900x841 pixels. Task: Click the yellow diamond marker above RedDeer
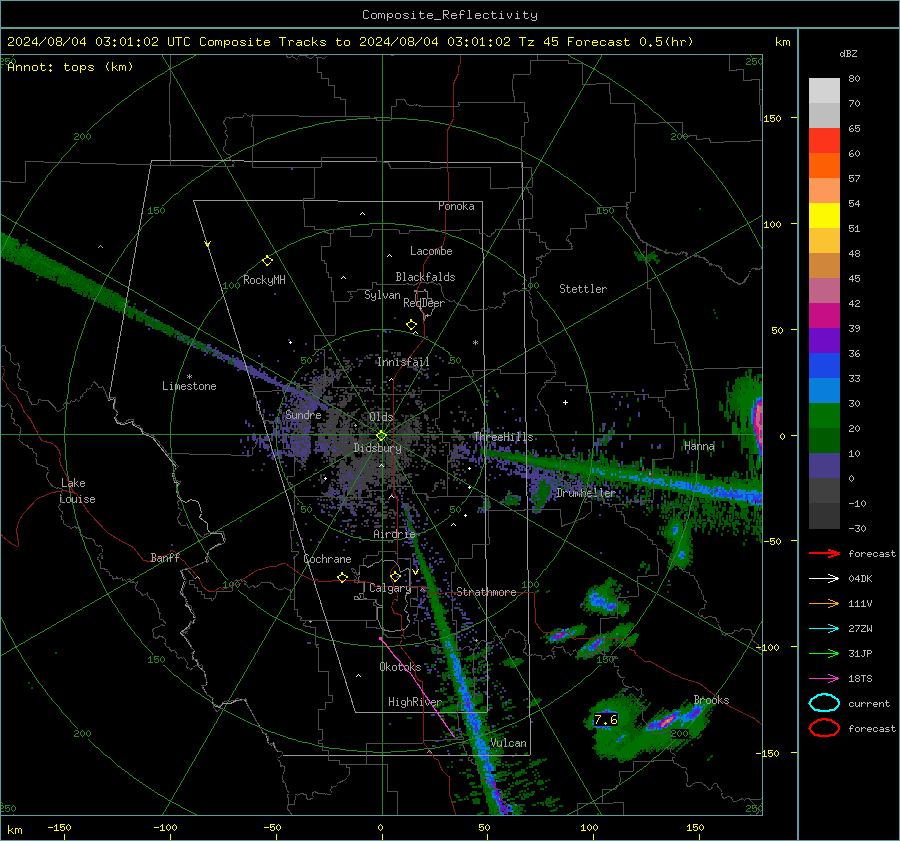[x=411, y=325]
